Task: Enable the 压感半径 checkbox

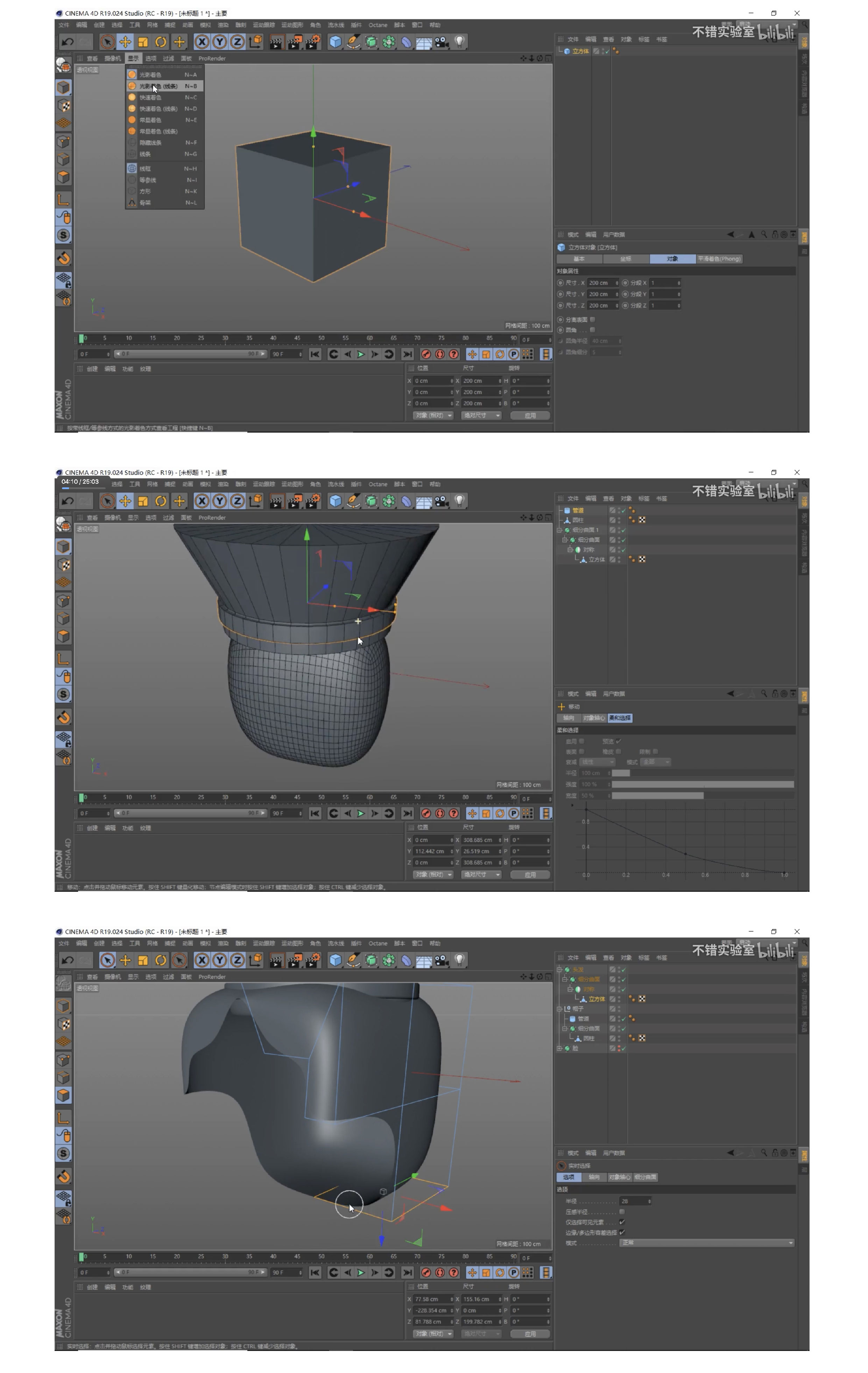Action: tap(622, 1212)
